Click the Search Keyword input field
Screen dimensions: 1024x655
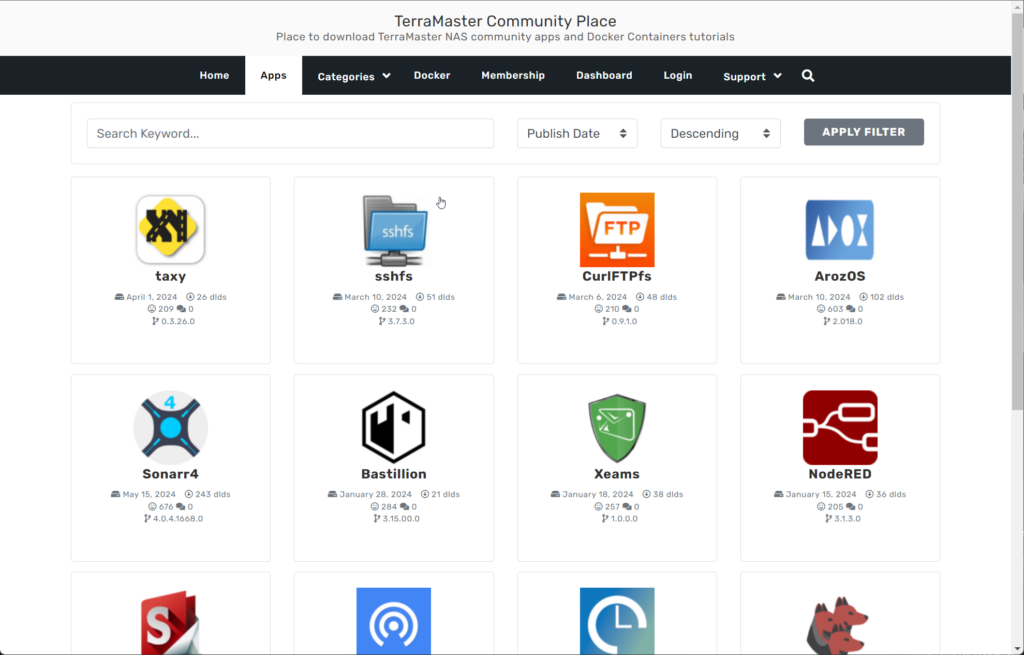tap(290, 133)
